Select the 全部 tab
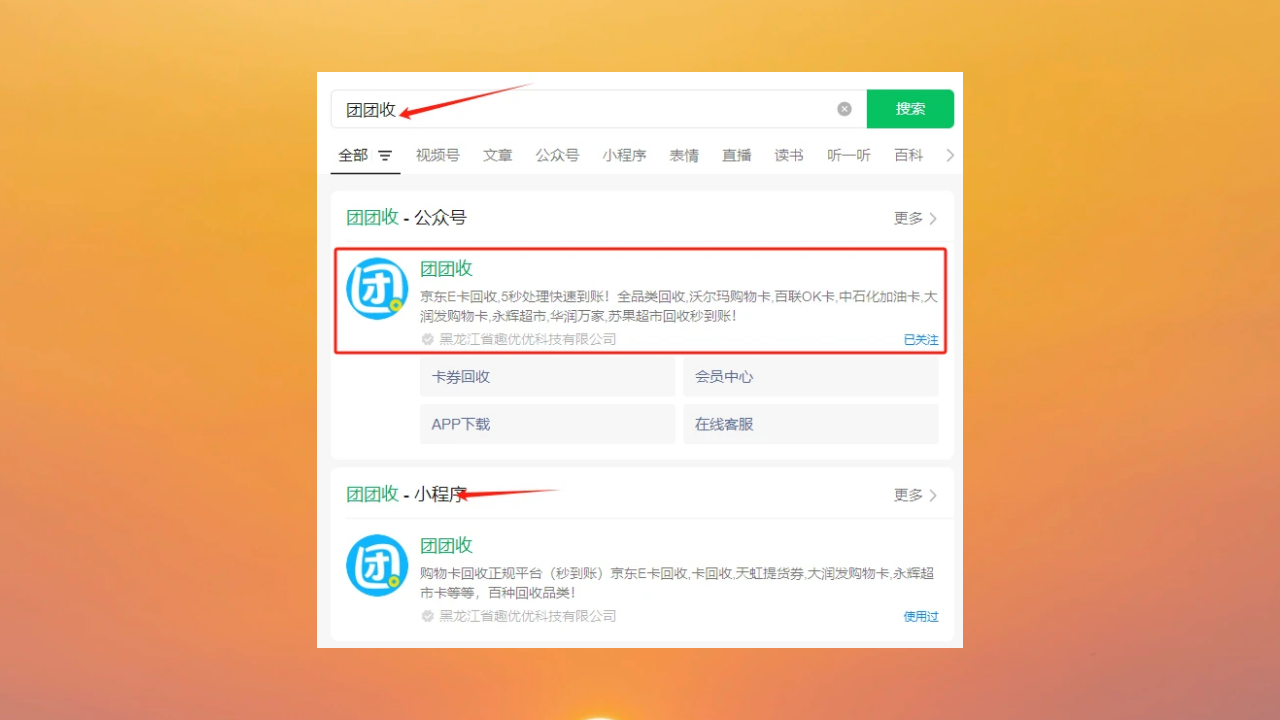 pos(353,155)
